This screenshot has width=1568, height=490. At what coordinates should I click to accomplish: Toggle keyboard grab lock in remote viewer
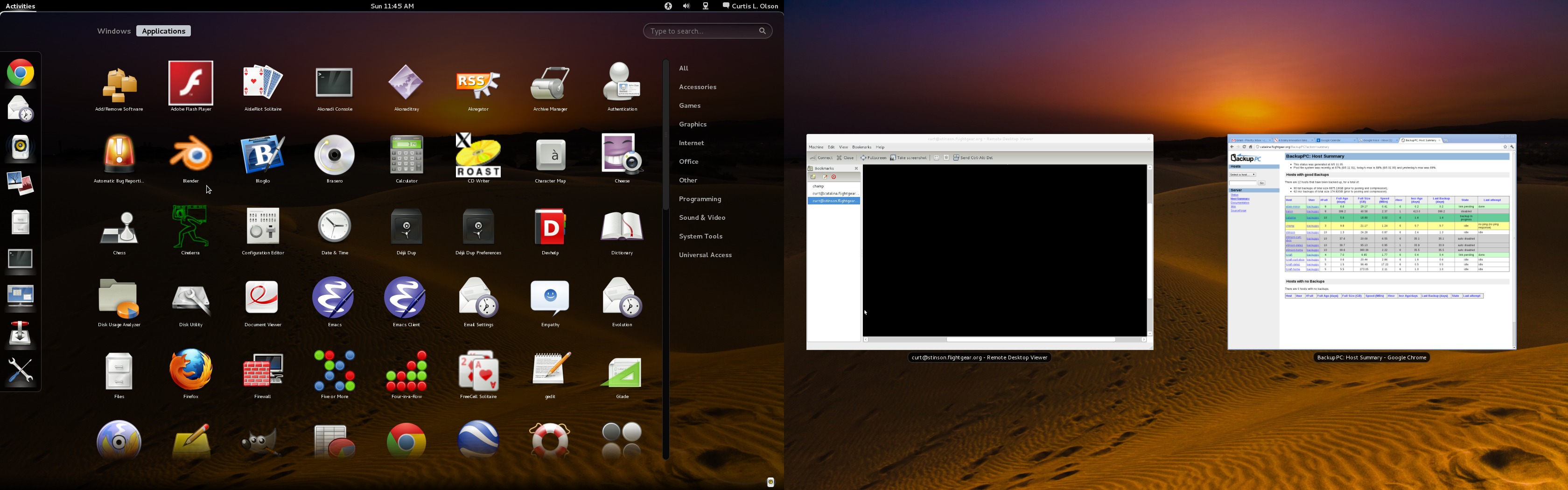(x=946, y=158)
